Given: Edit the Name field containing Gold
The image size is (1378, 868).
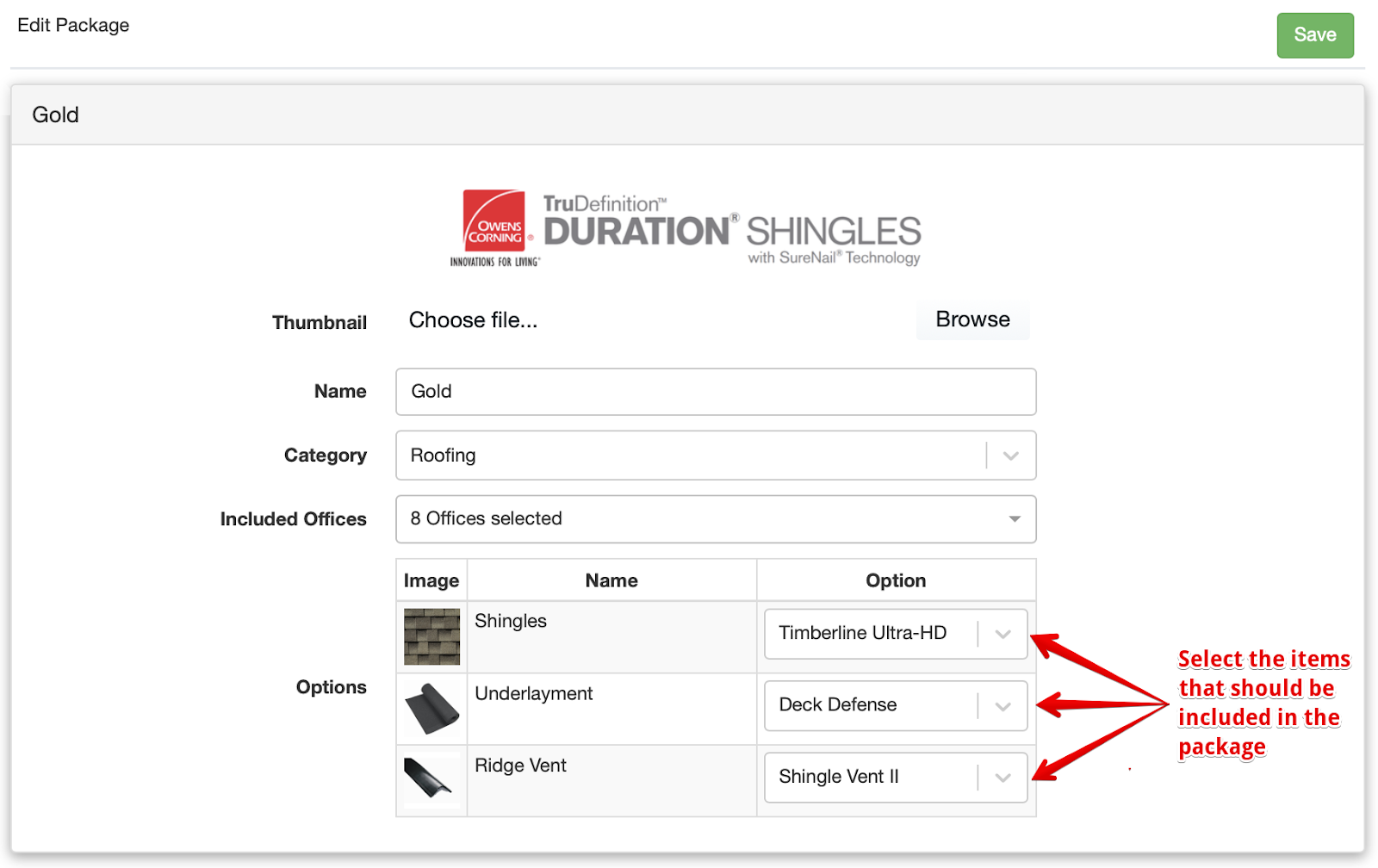Looking at the screenshot, I should [716, 392].
